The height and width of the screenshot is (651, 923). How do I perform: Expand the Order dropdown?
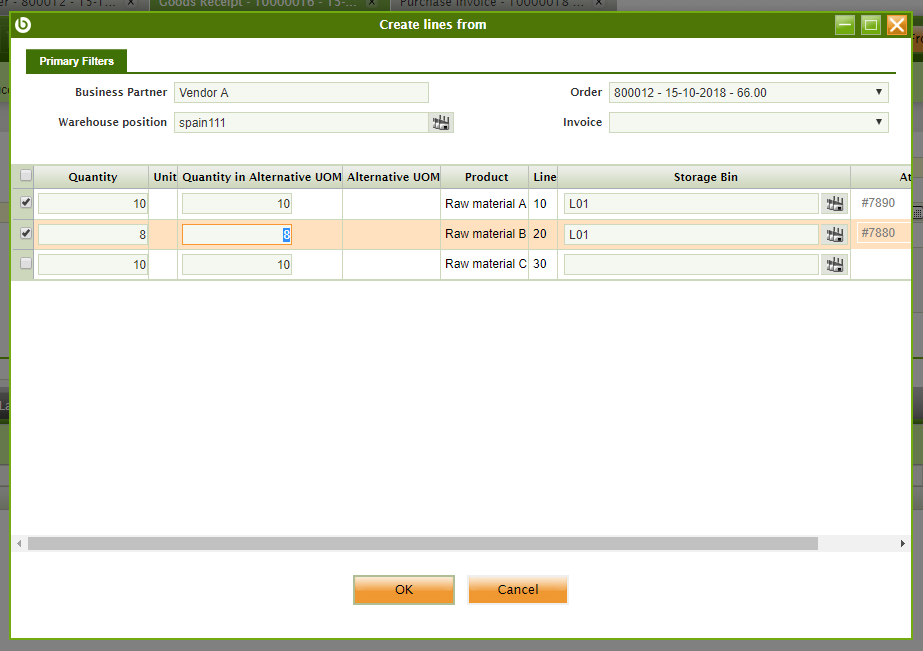(x=879, y=92)
